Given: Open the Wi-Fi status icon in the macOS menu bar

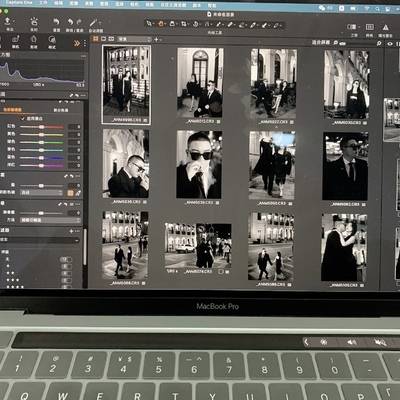Looking at the screenshot, I should [x=367, y=9].
